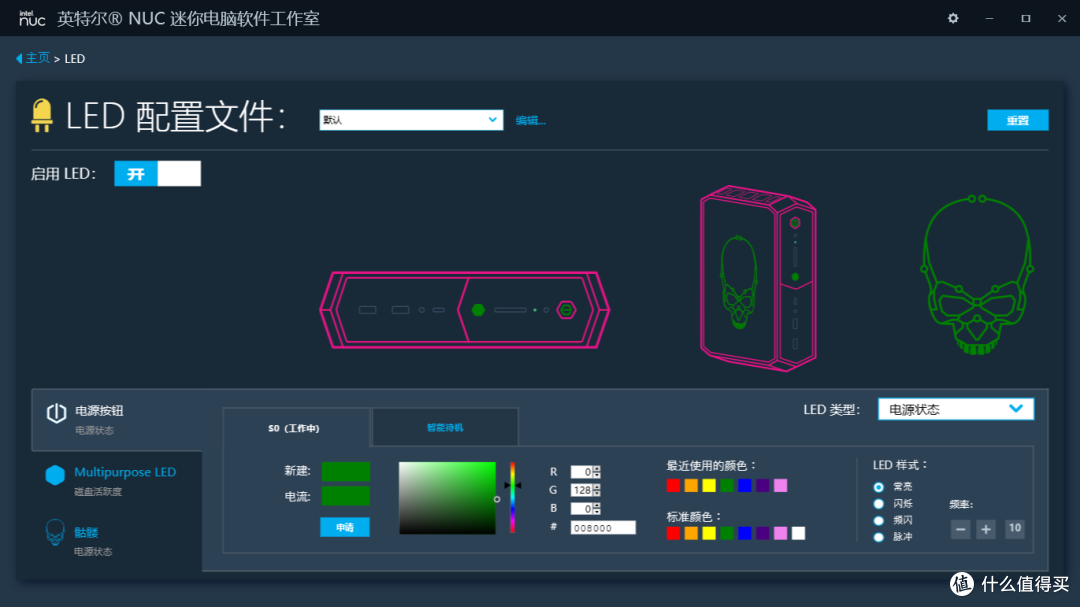The image size is (1080, 607).
Task: Click the green skull diagram
Action: 977,275
